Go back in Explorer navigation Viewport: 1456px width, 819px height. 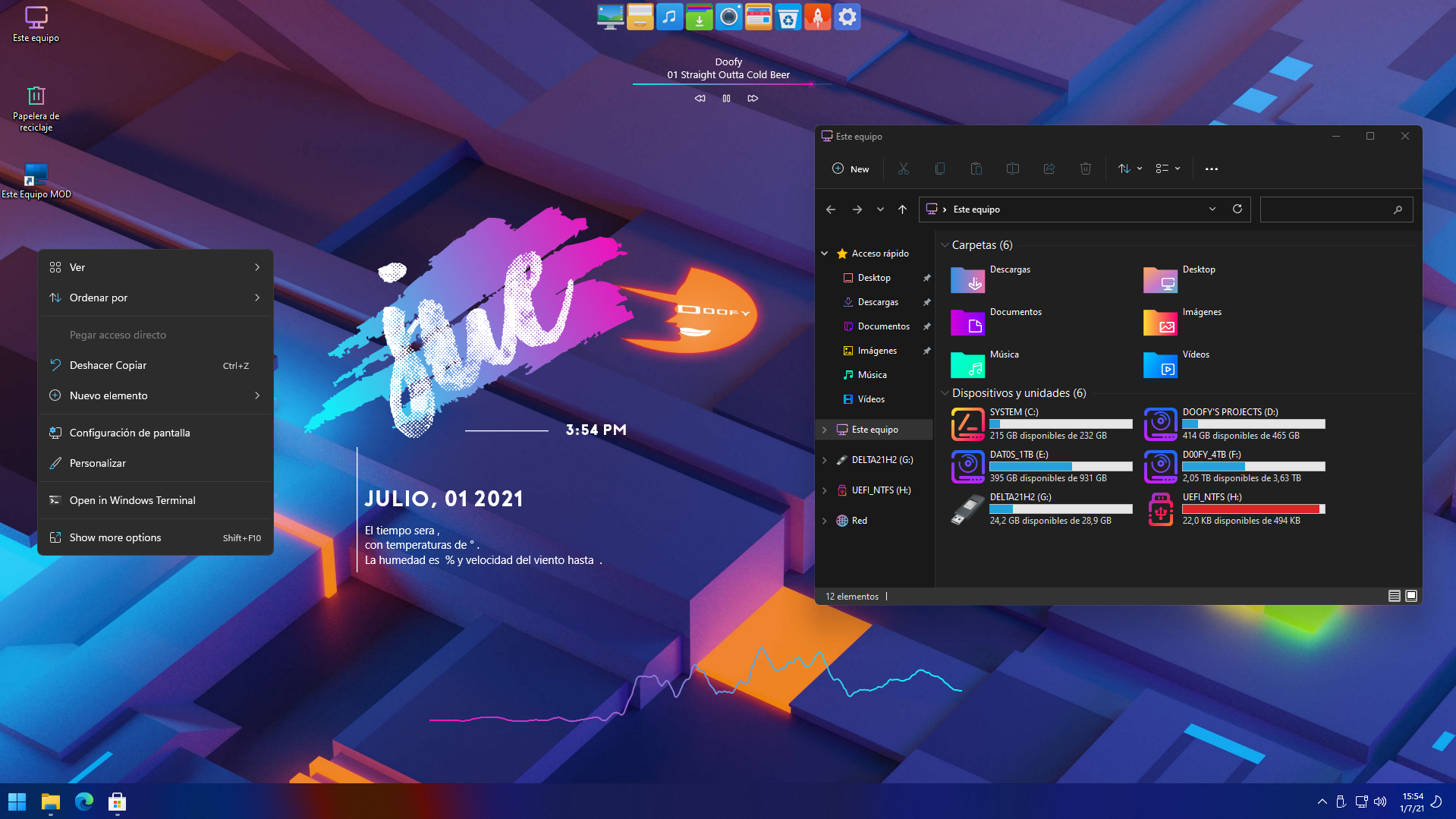831,209
